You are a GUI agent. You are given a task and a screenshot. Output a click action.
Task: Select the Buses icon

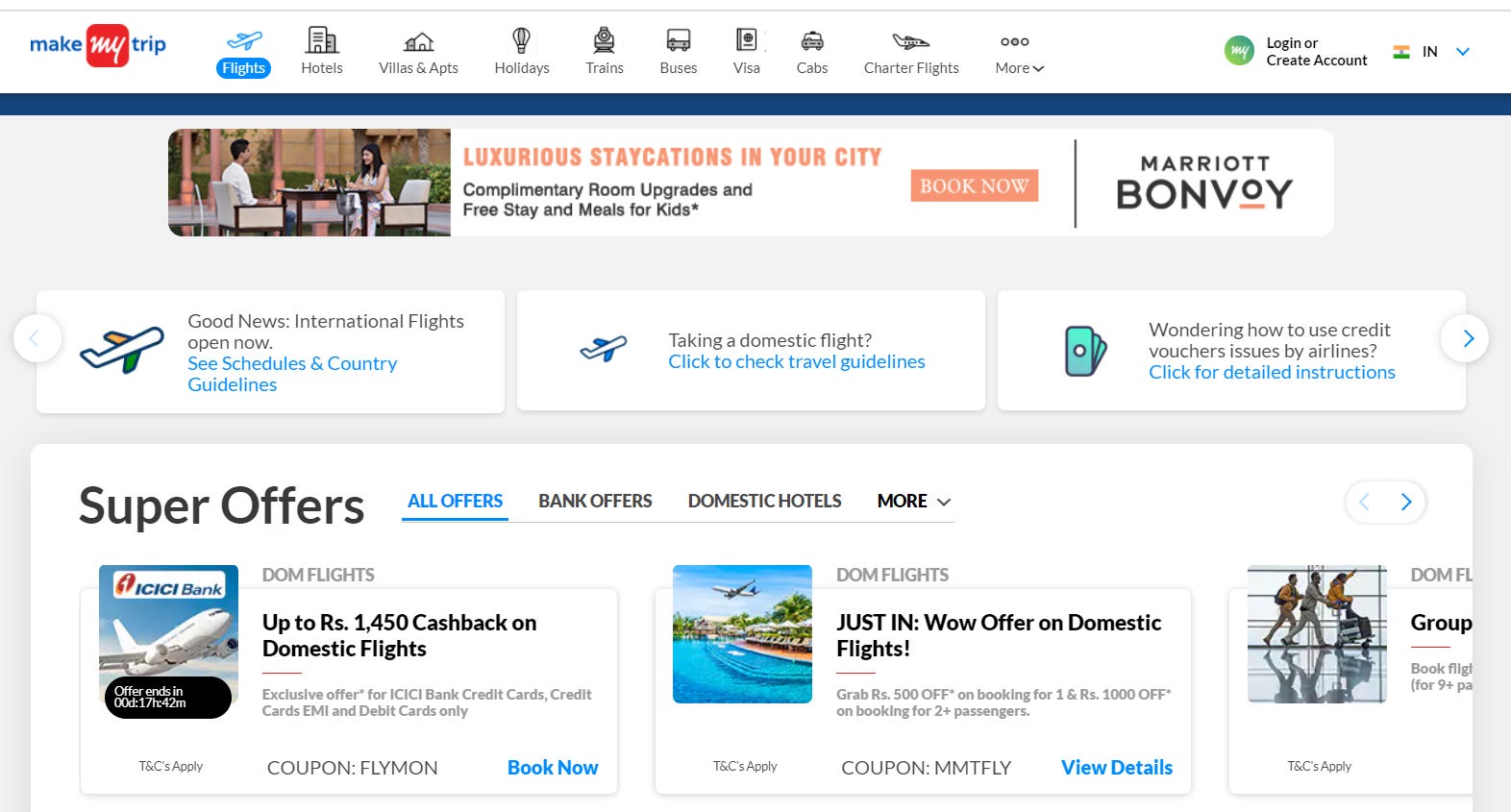[679, 40]
